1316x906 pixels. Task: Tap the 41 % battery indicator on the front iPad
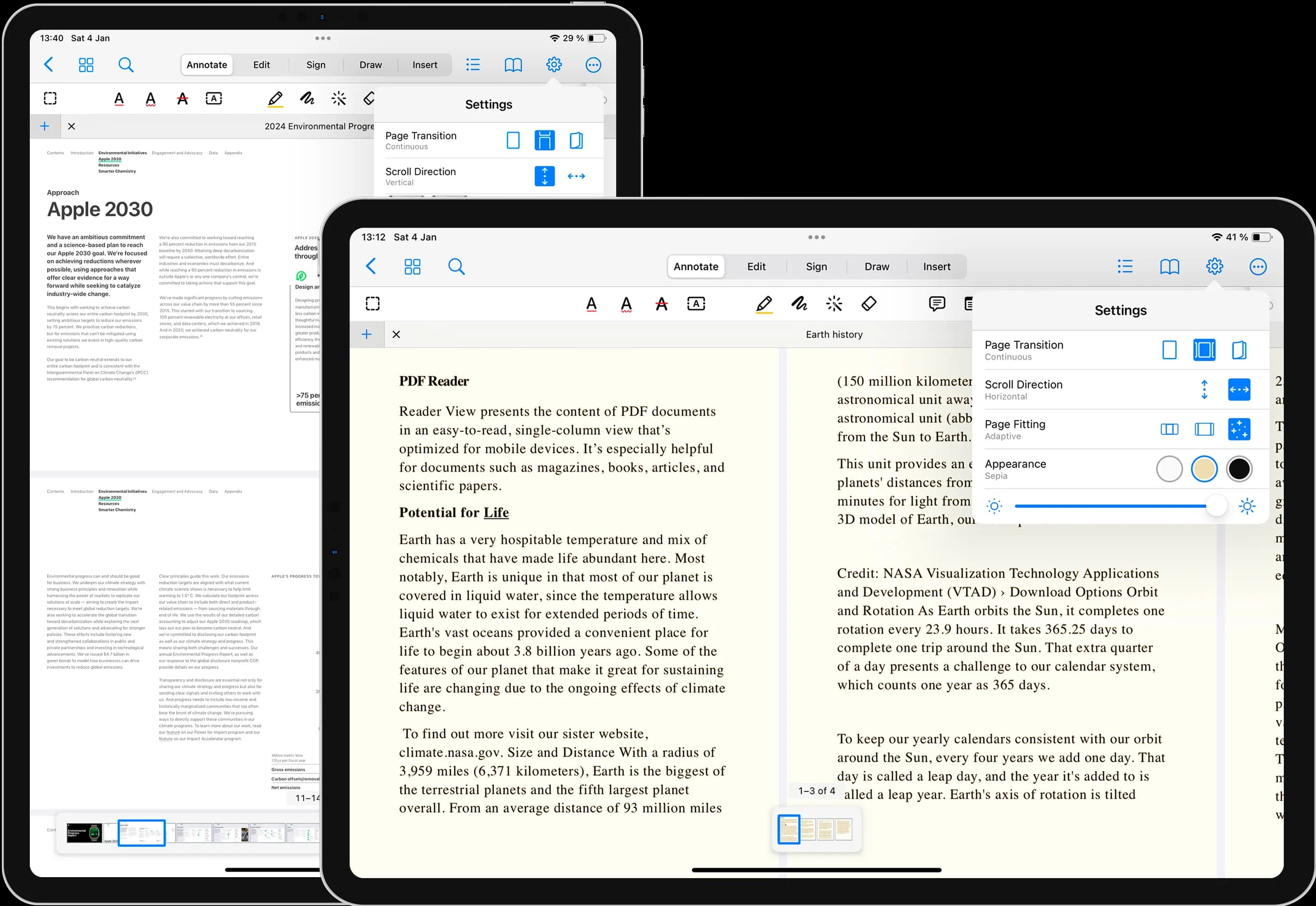pos(1250,237)
